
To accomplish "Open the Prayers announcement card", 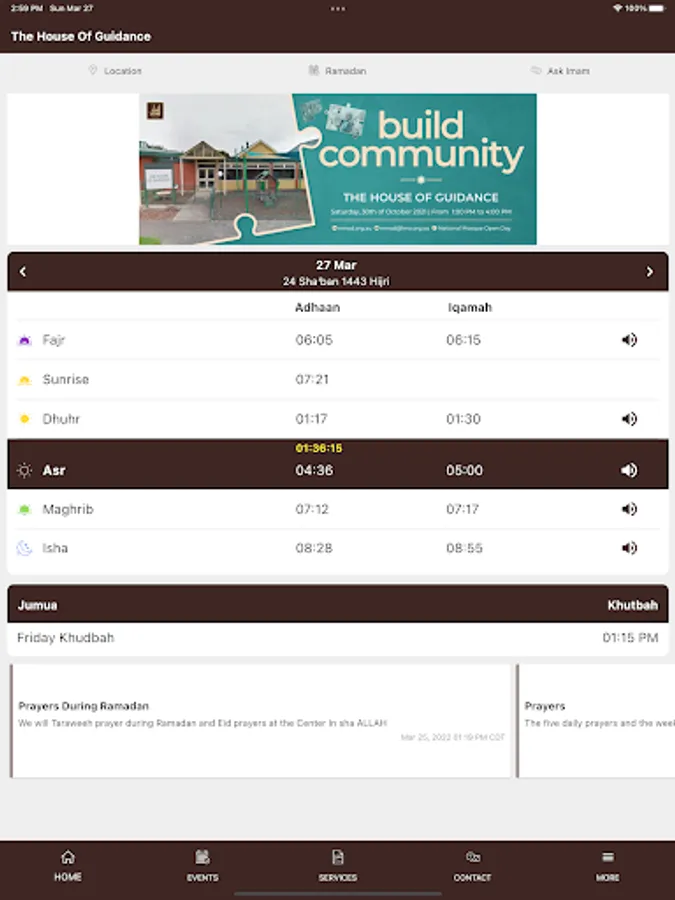I will 596,721.
